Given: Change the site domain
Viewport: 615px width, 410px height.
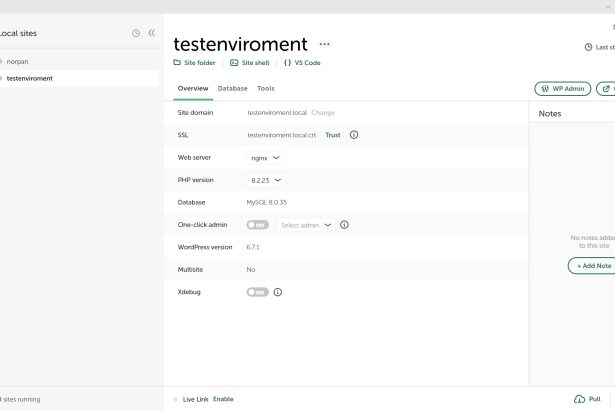Looking at the screenshot, I should click(x=323, y=113).
